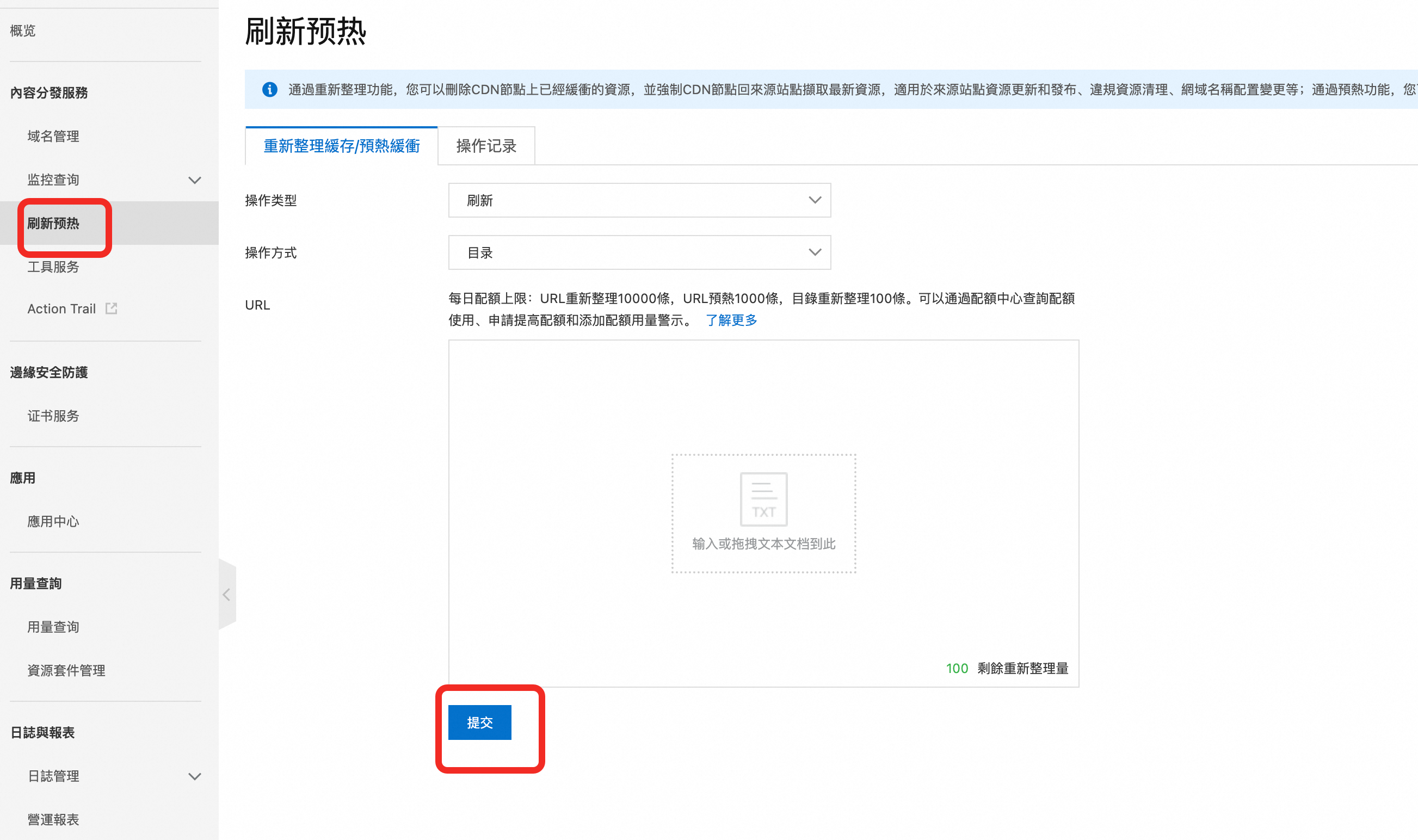
Task: Open the 操作类型 dropdown showing 刷新
Action: [x=639, y=200]
